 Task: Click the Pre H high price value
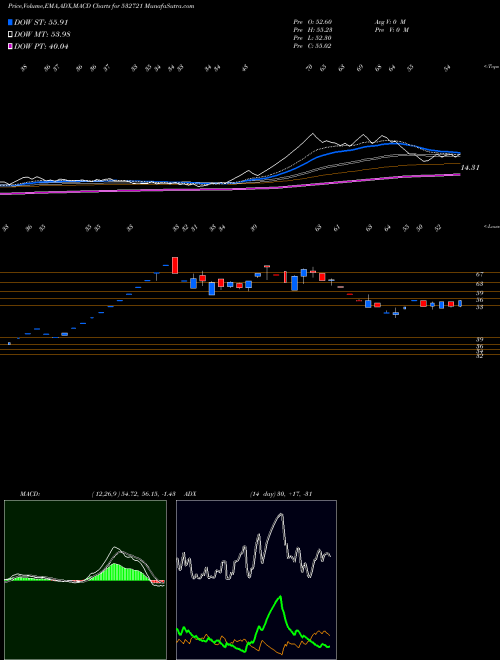[314, 30]
